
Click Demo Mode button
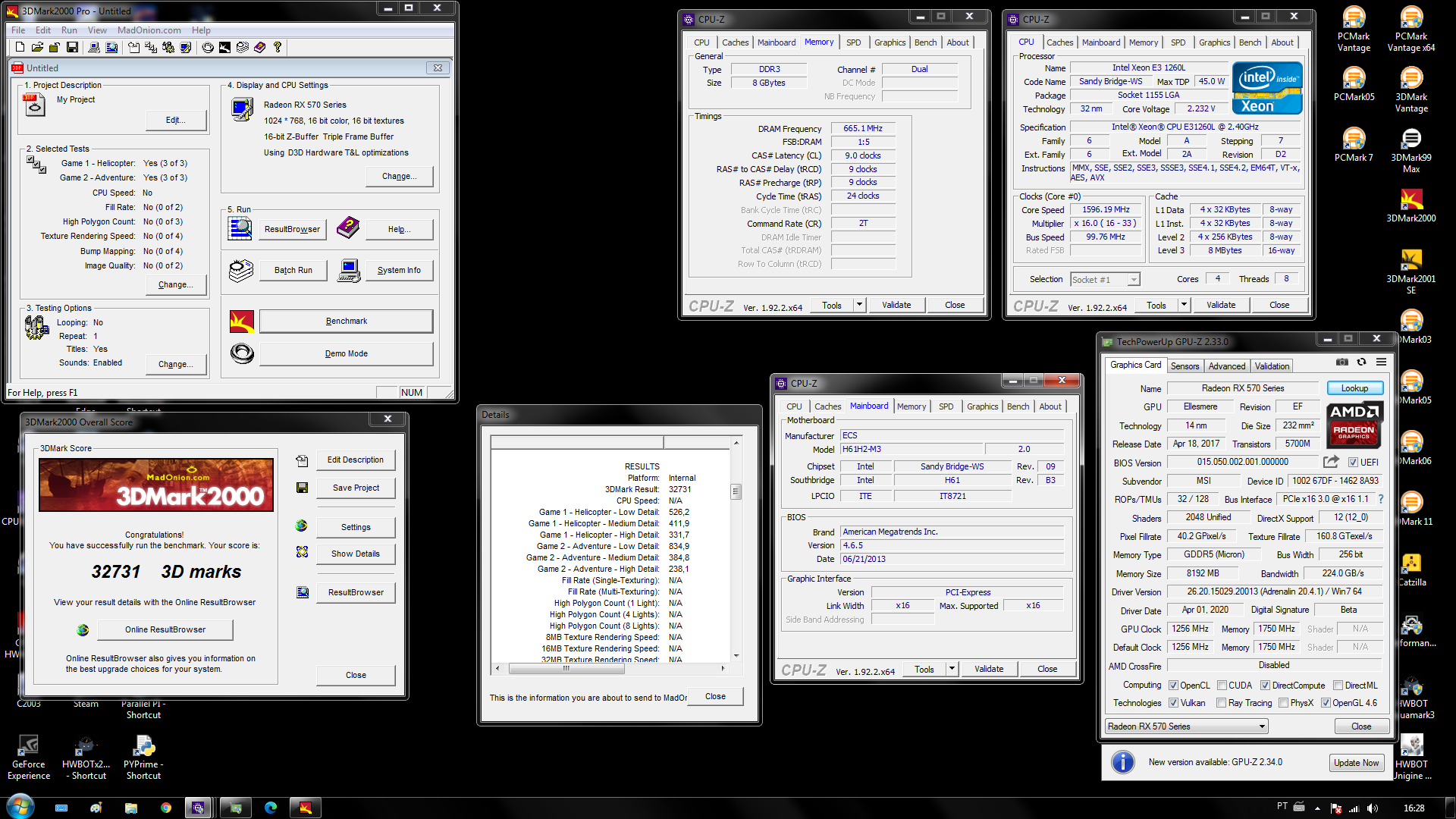click(x=346, y=353)
